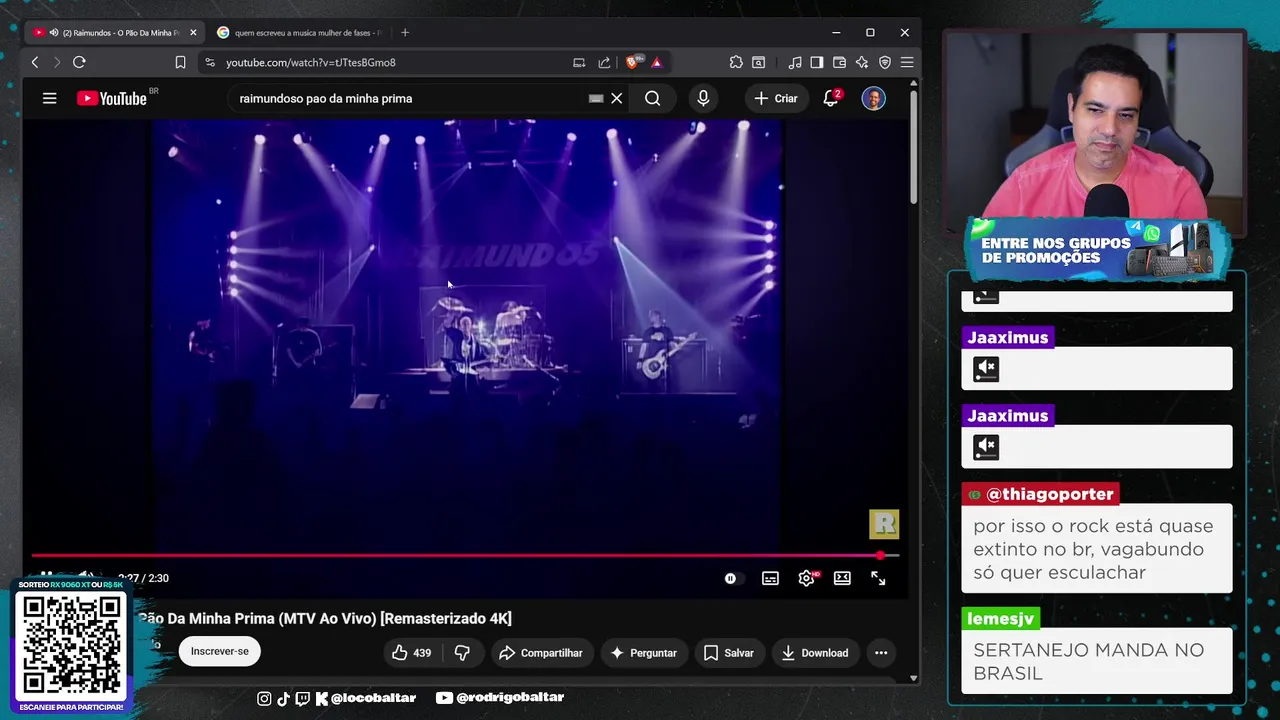
Task: Go back with the browser back arrow
Action: [35, 62]
